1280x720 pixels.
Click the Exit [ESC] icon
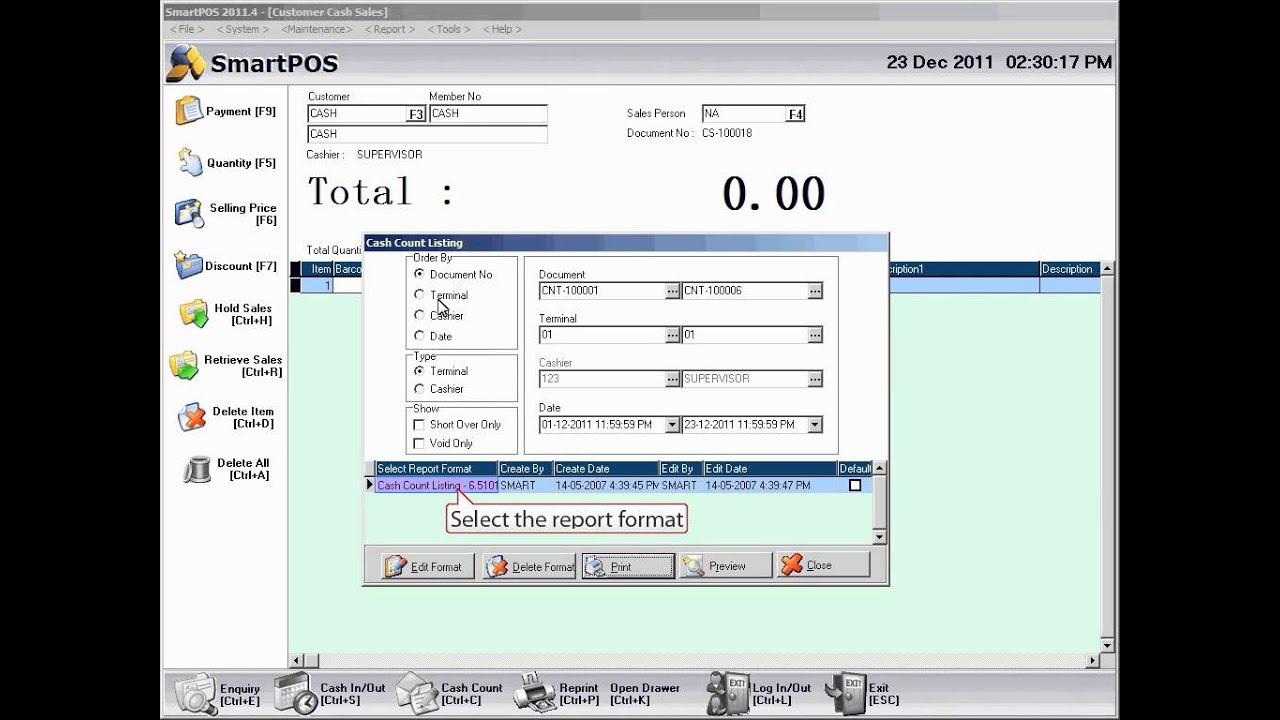tap(846, 694)
